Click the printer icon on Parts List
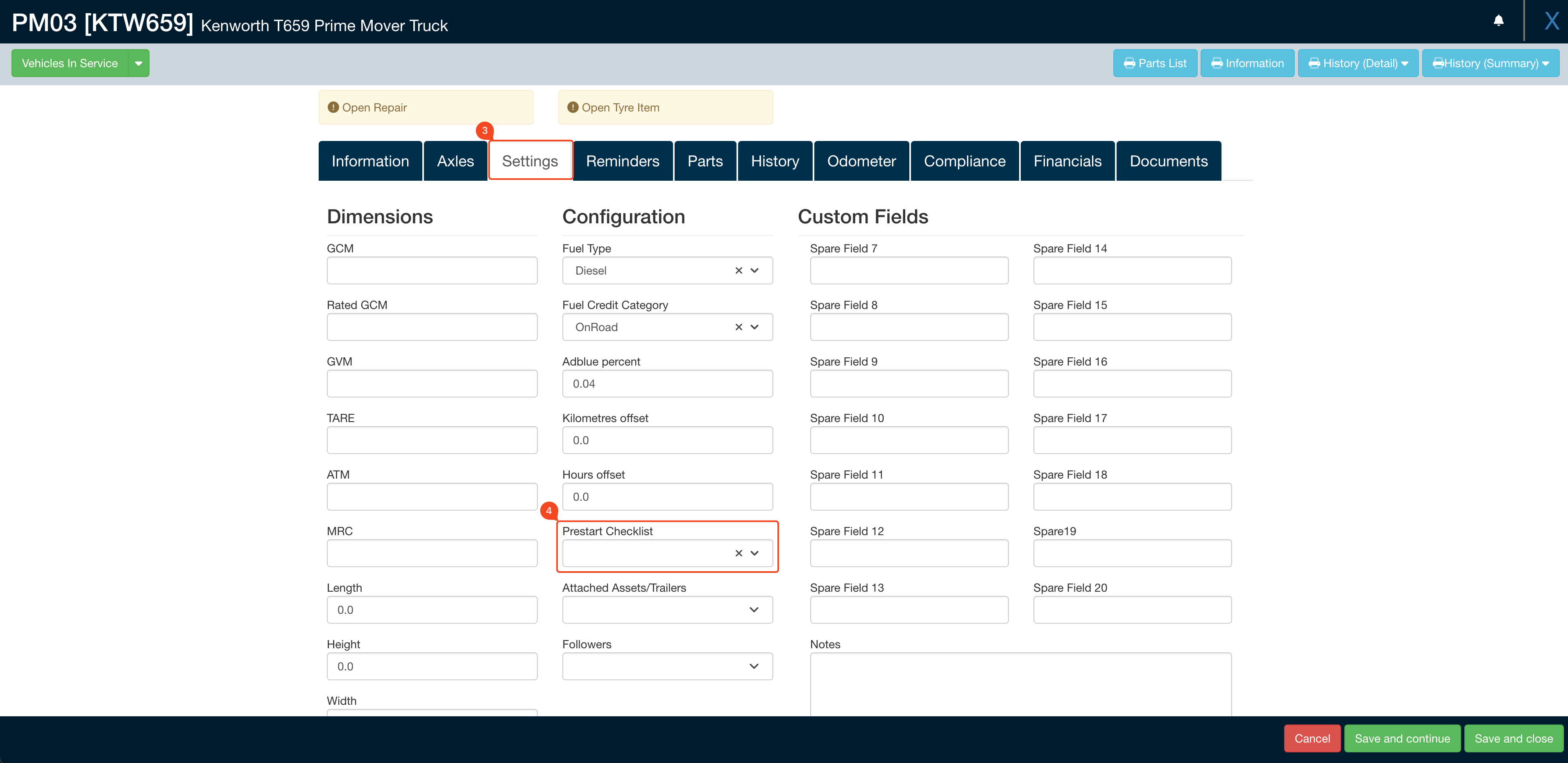The height and width of the screenshot is (763, 1568). tap(1131, 63)
